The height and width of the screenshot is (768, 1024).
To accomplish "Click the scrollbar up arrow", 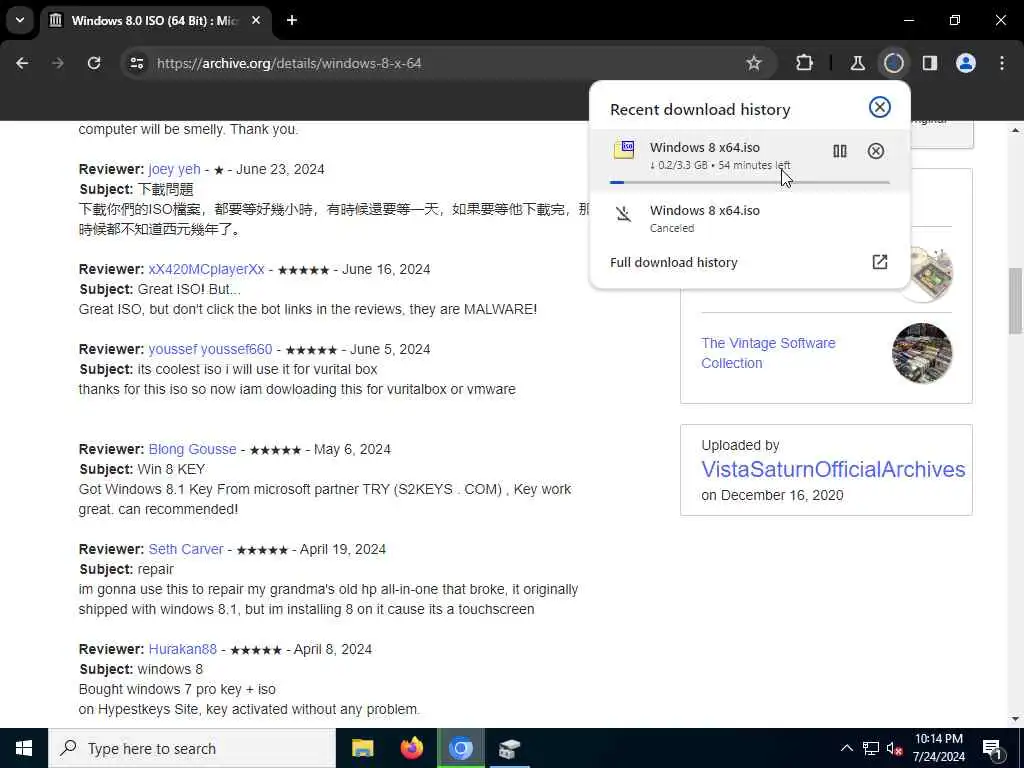I will 1016,130.
